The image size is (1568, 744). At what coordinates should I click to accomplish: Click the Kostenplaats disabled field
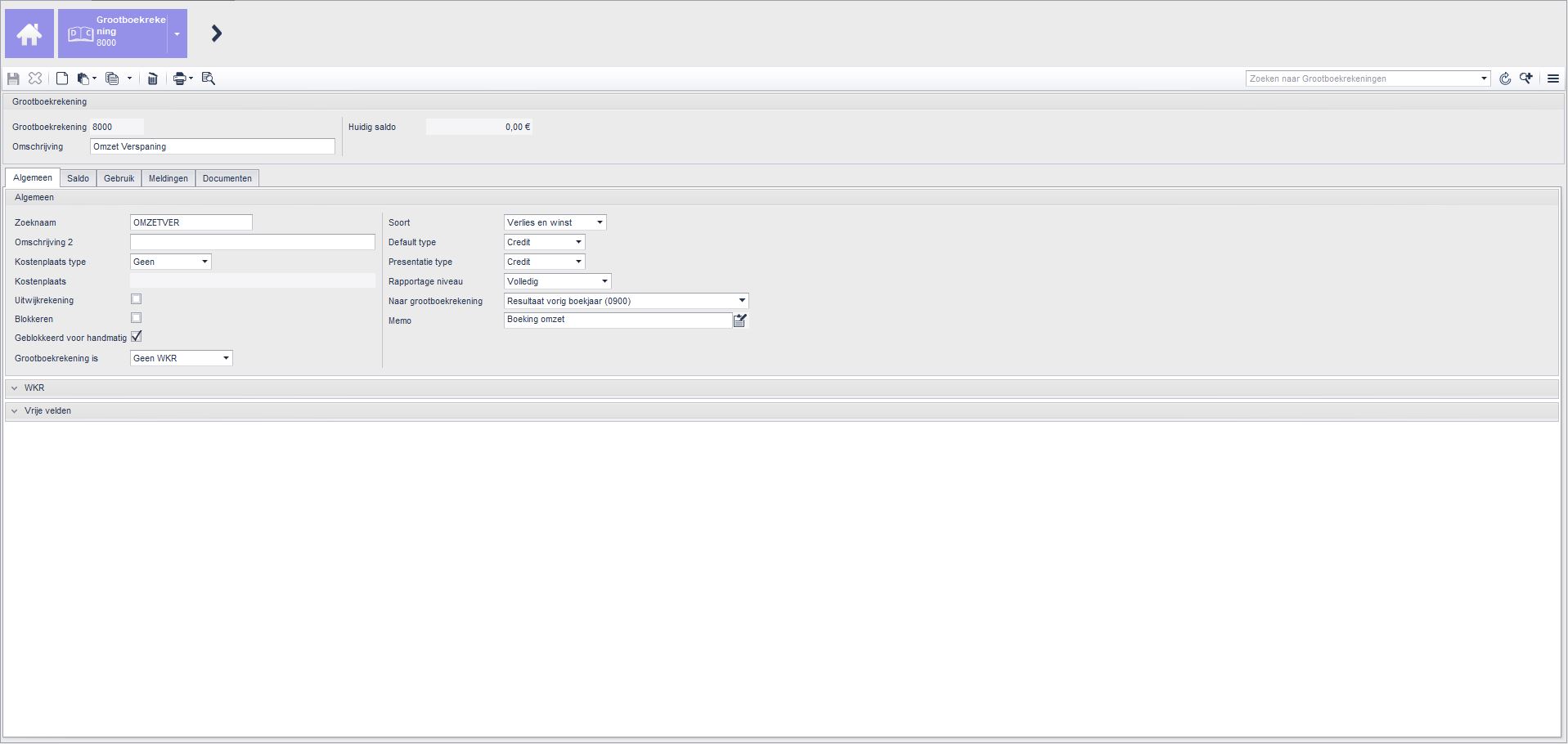253,281
